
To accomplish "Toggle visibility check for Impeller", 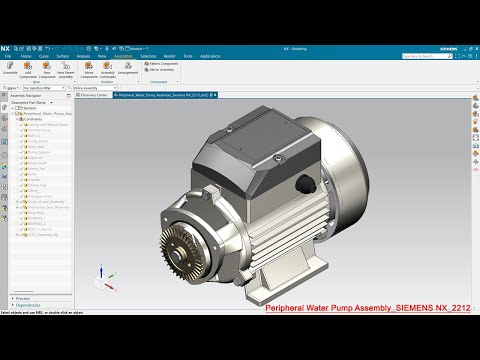I will 22,180.
